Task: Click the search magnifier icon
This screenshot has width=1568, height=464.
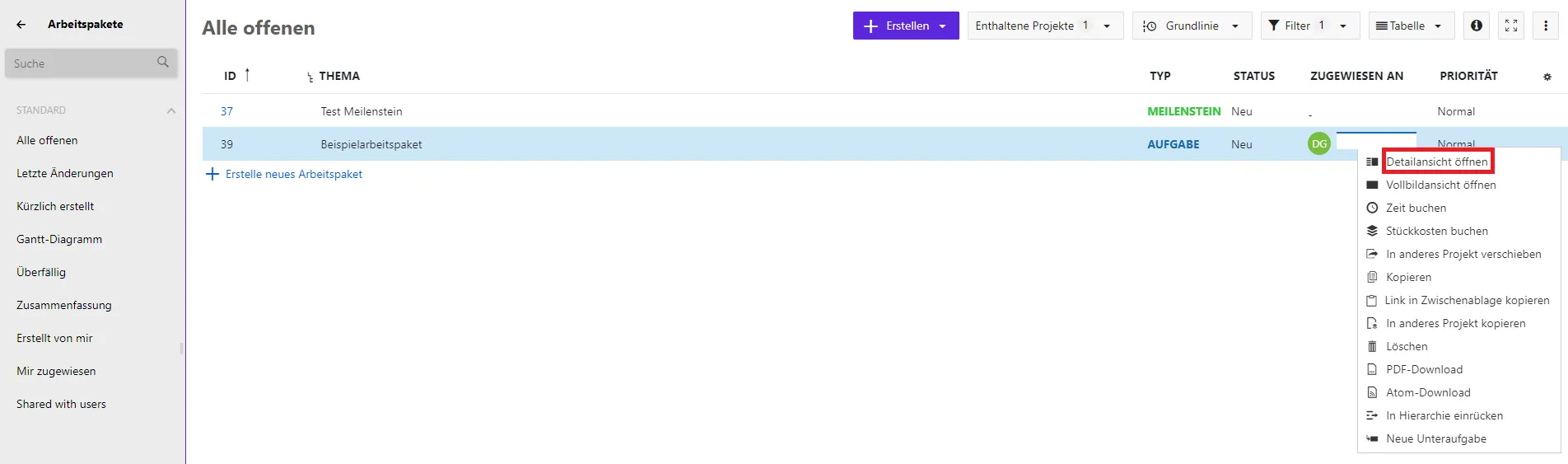Action: [x=163, y=63]
